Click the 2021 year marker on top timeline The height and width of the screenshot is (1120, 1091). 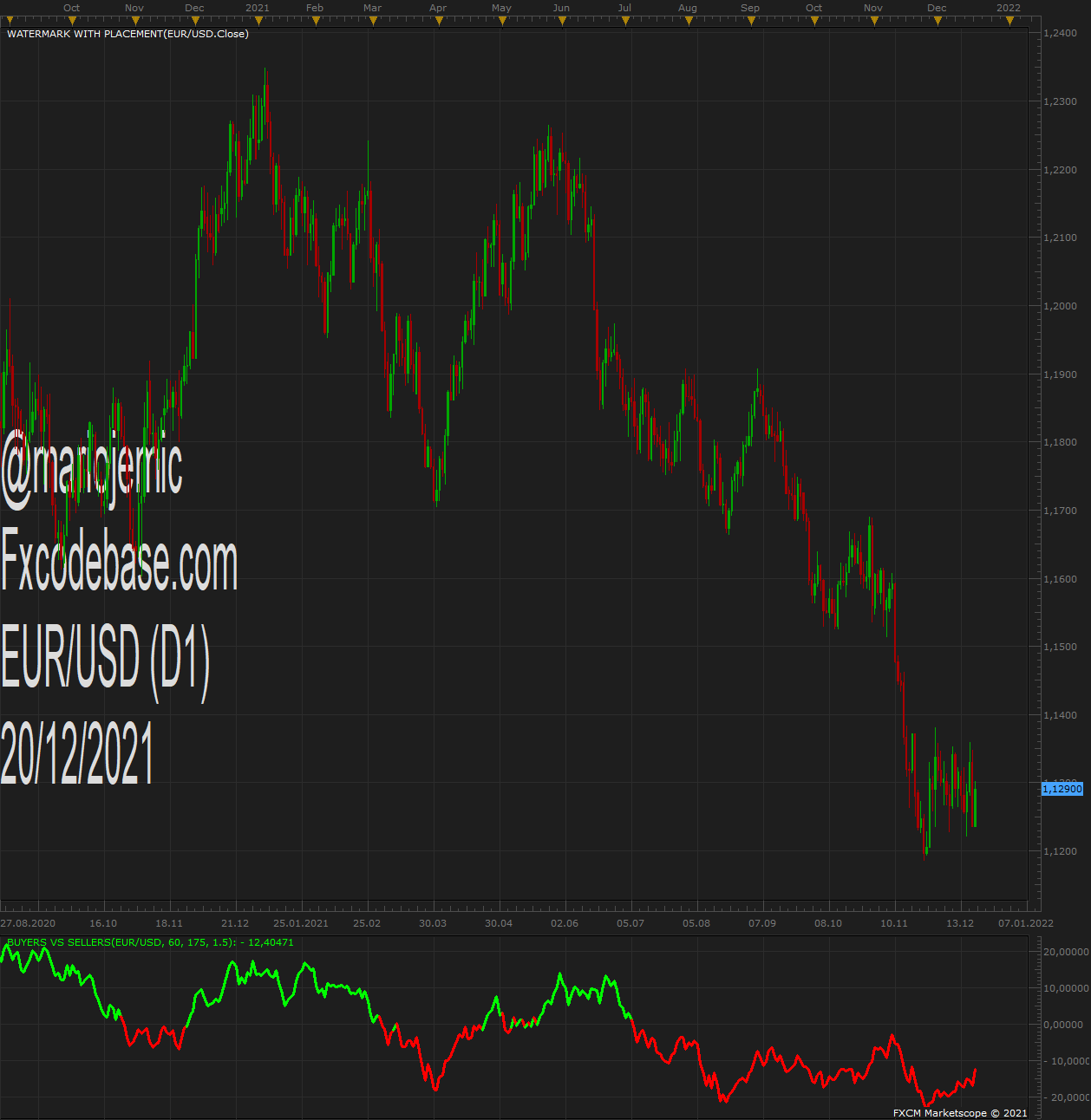point(258,8)
